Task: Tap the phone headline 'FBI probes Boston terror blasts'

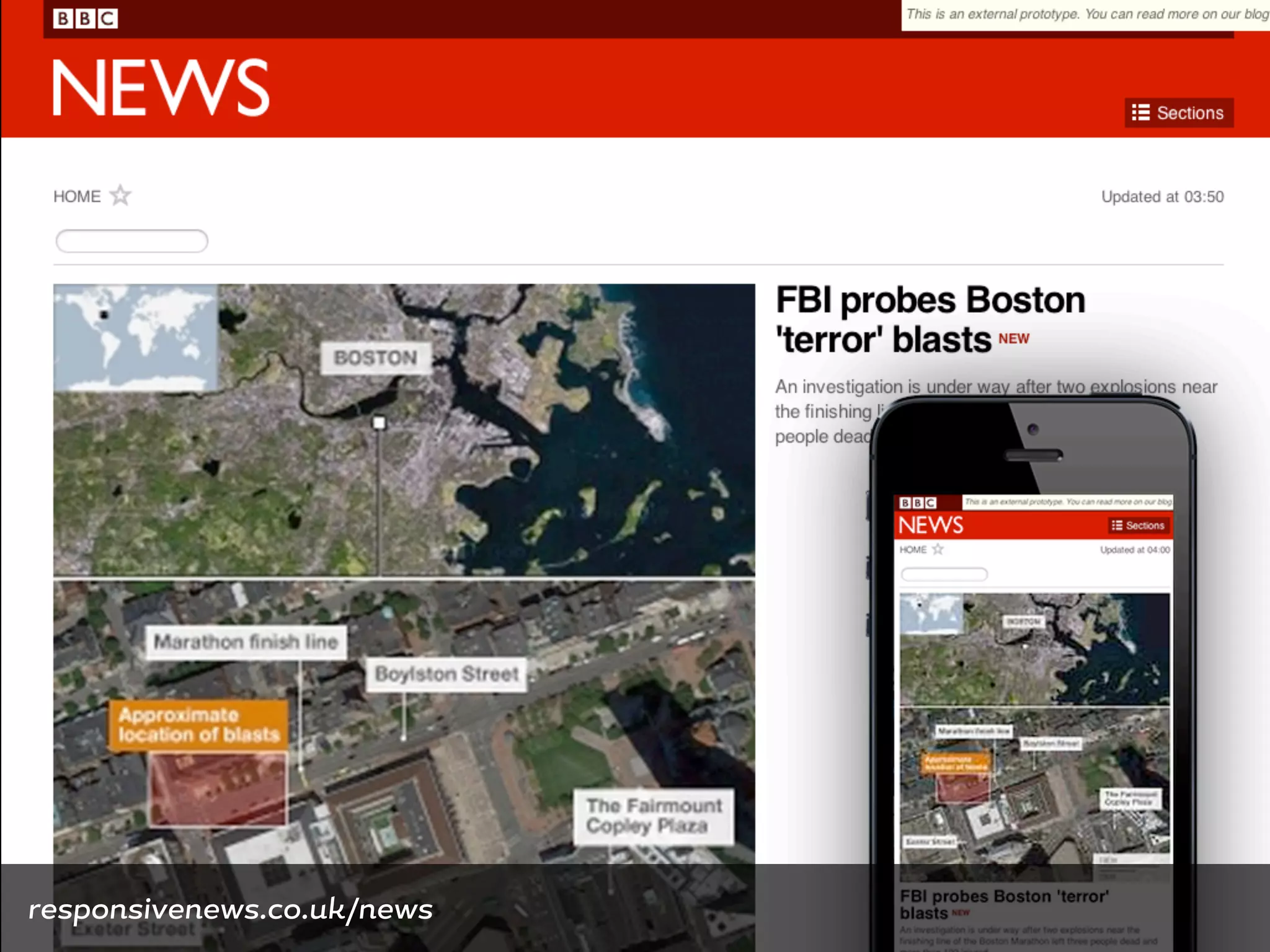Action: (x=1005, y=904)
